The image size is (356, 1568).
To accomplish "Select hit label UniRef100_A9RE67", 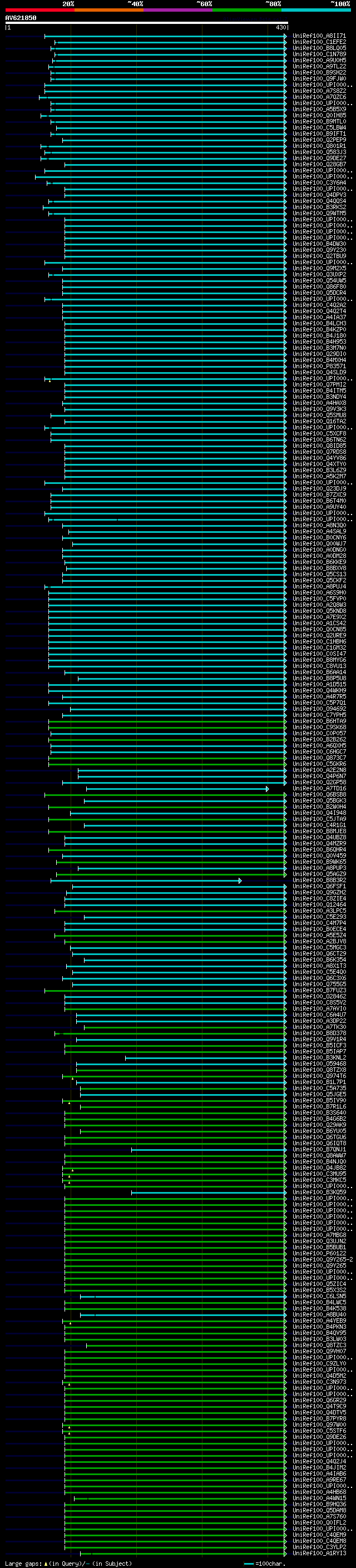I will pyautogui.click(x=319, y=1480).
